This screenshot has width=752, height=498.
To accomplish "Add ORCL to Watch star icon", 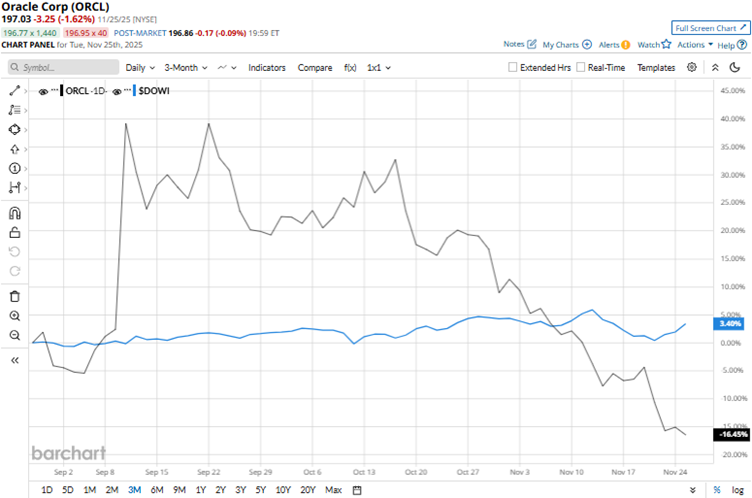I will 666,44.
